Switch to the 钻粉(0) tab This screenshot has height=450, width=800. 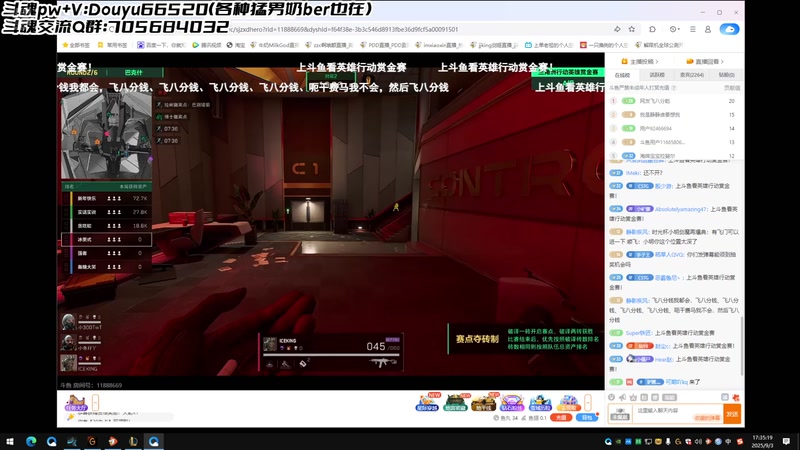727,75
